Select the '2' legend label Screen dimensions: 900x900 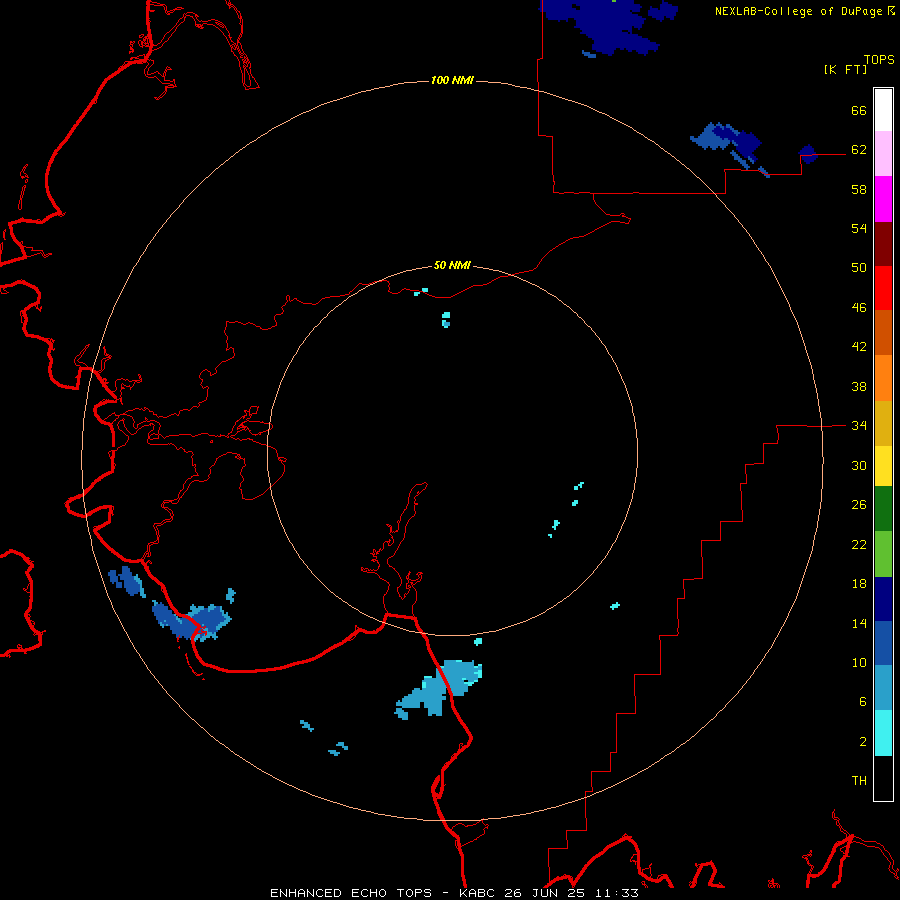[x=863, y=741]
